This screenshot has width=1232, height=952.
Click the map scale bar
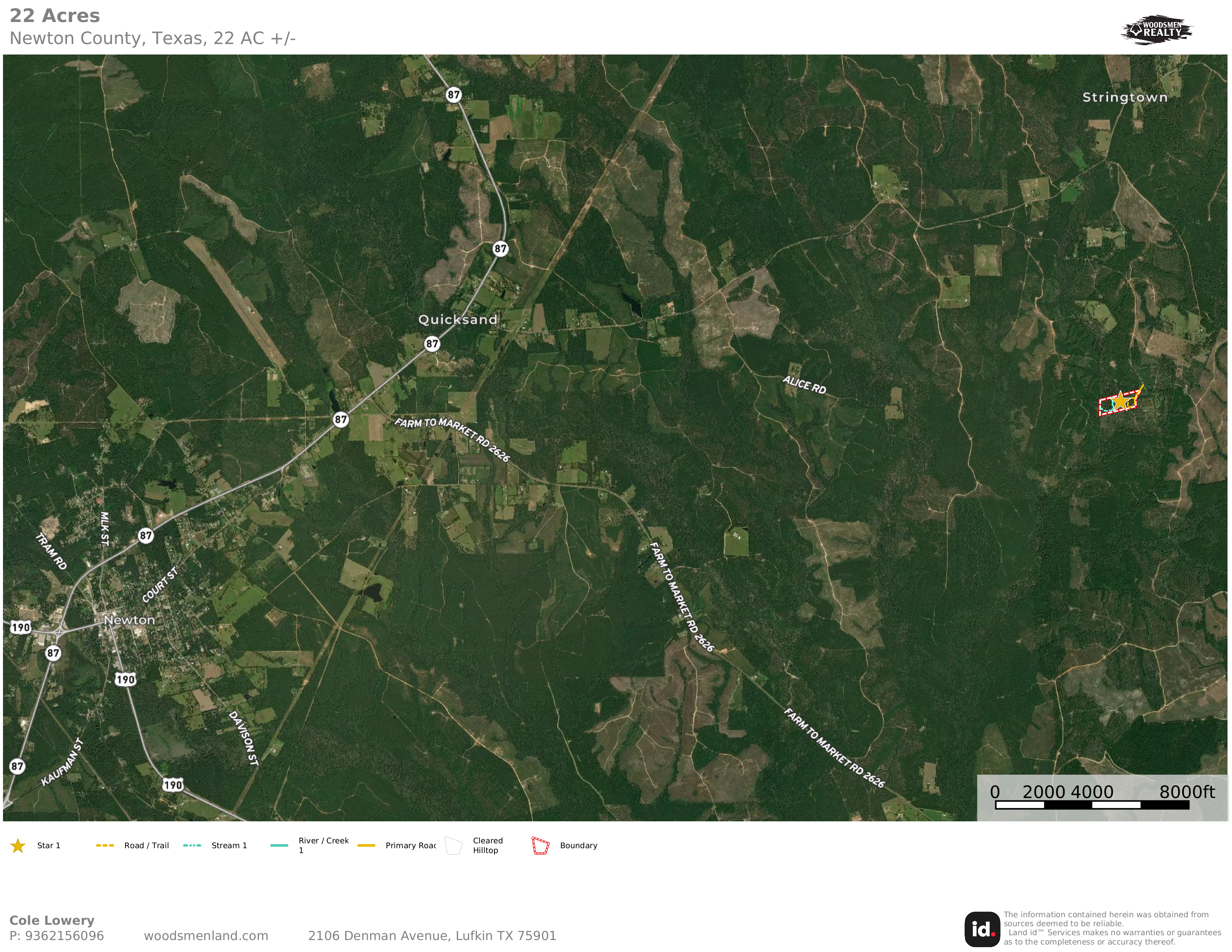(x=1092, y=805)
